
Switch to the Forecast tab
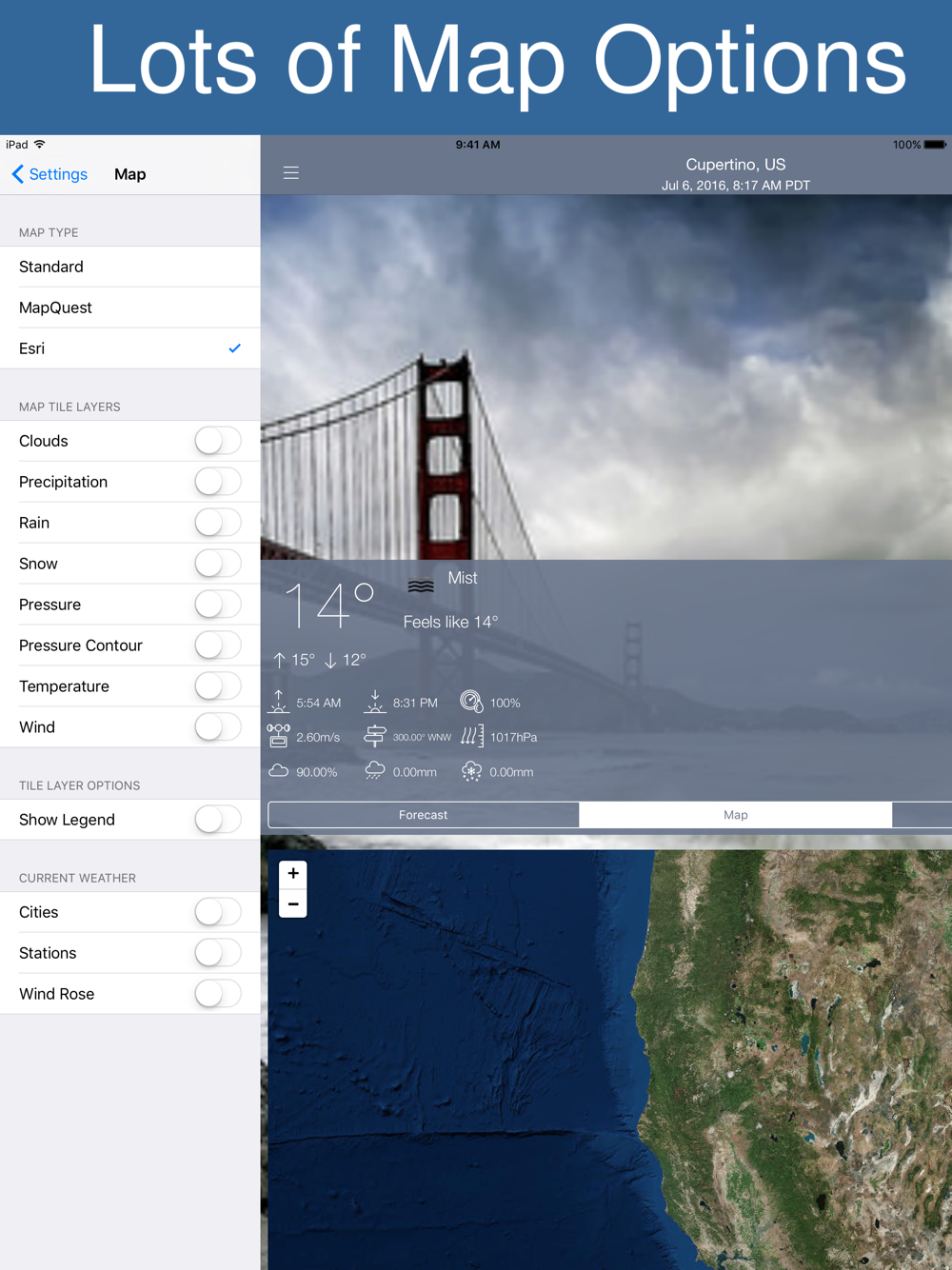[424, 815]
